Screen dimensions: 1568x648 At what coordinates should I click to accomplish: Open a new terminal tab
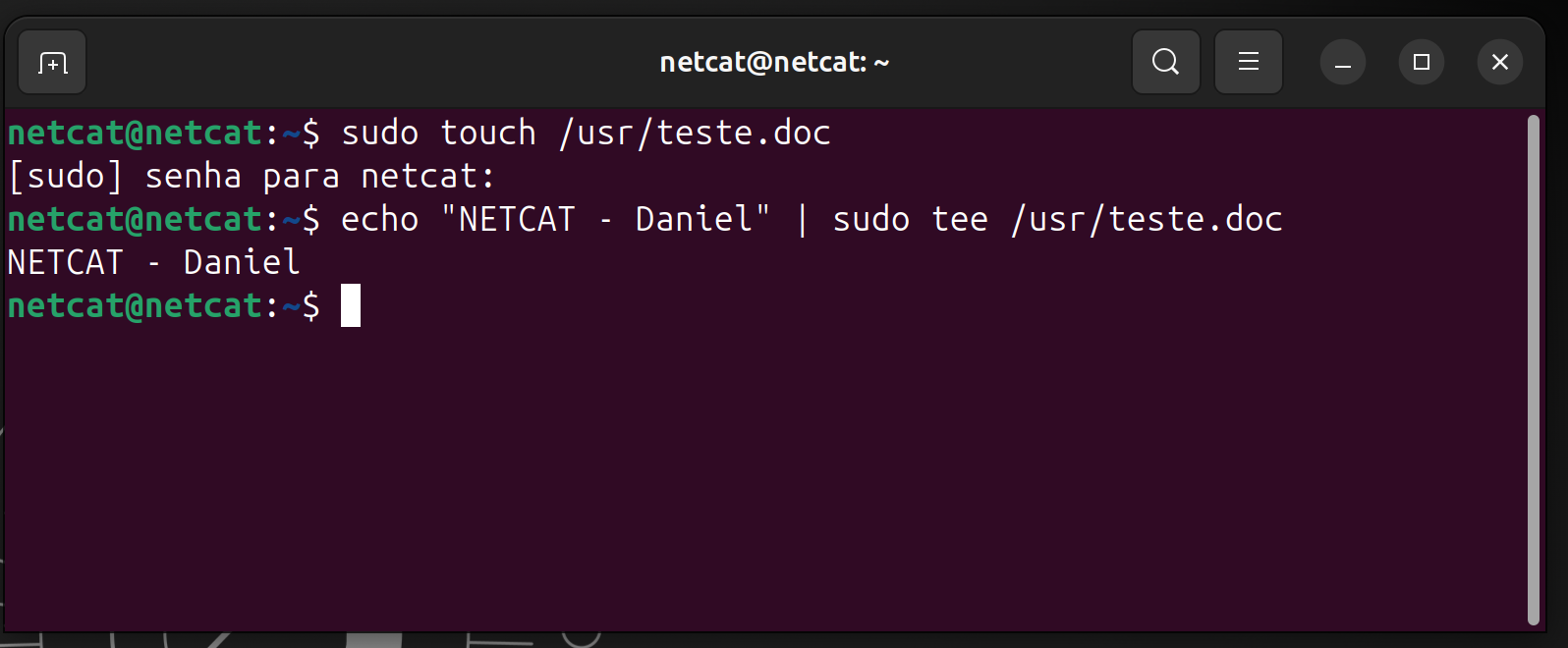(52, 63)
